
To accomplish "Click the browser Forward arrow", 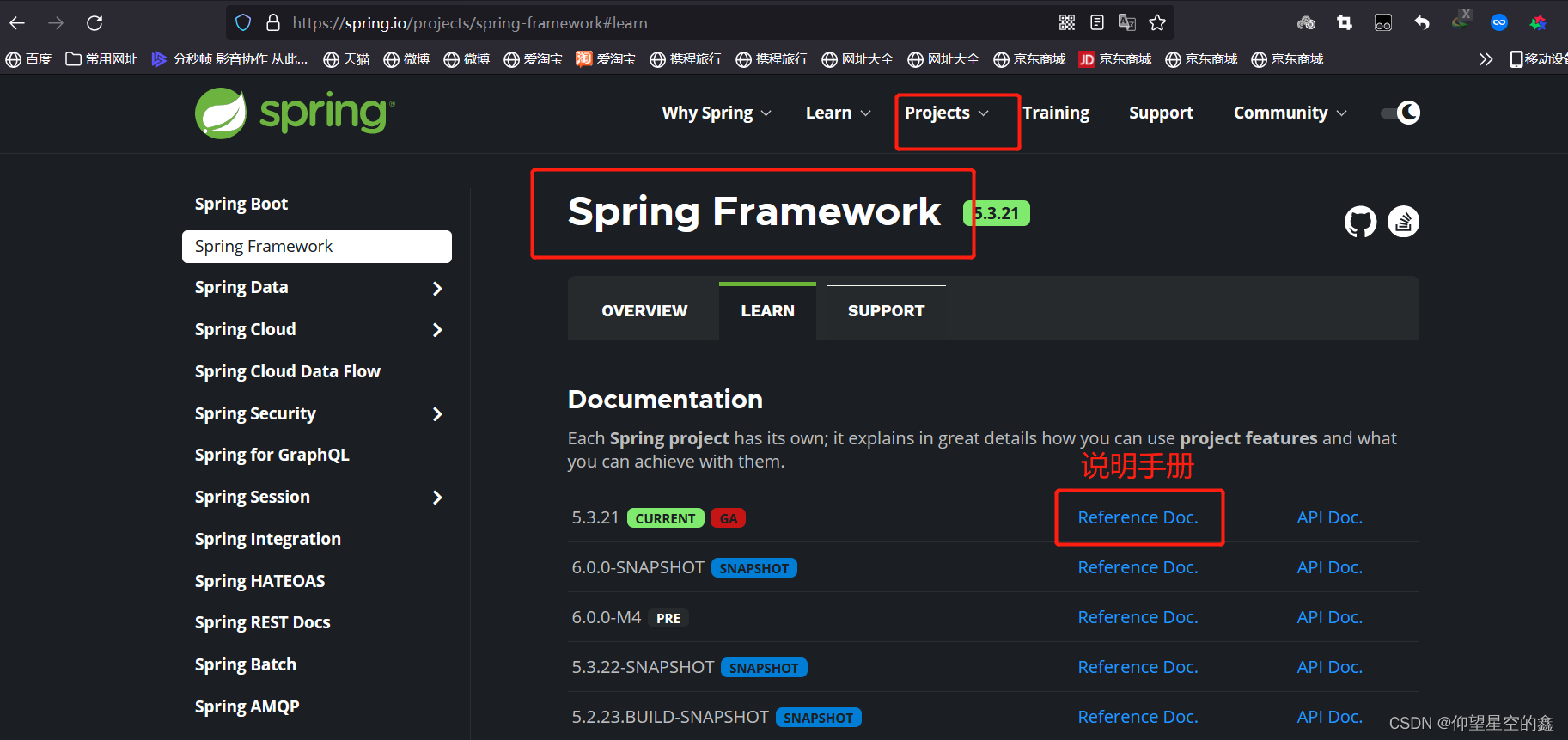I will click(56, 22).
